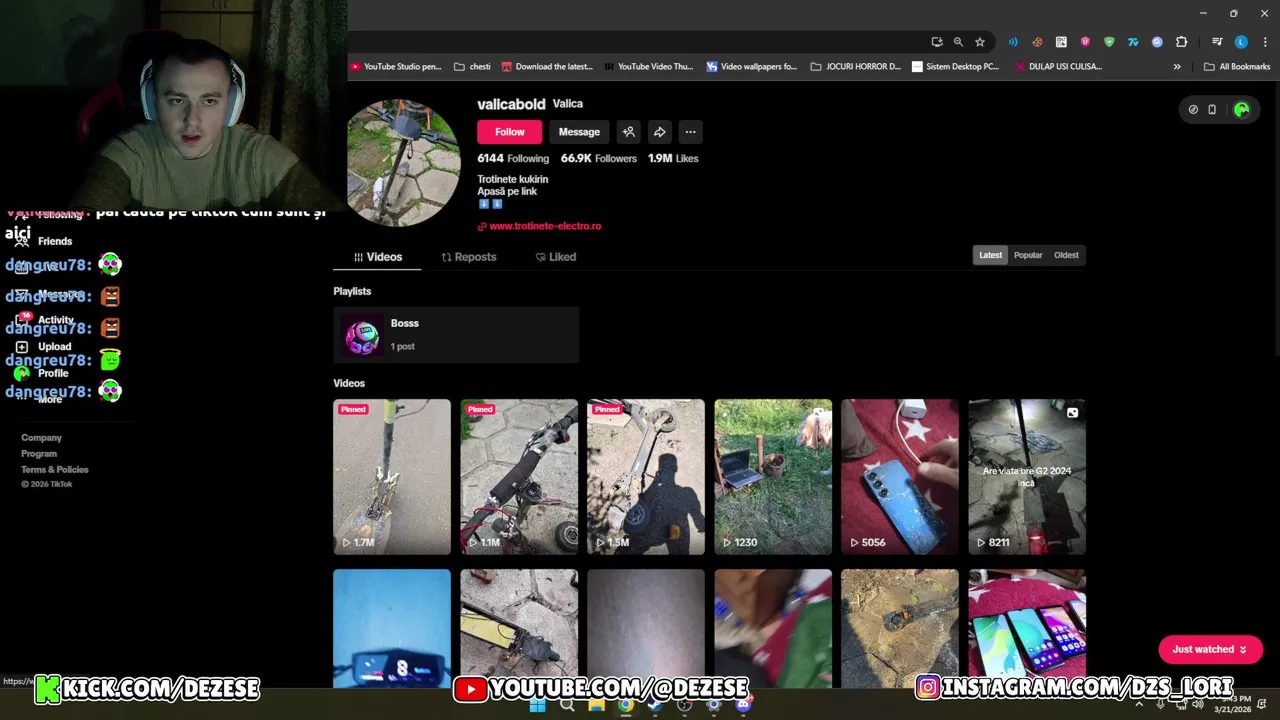Viewport: 1280px width, 720px height.
Task: Open File Explorer from taskbar
Action: click(x=596, y=705)
